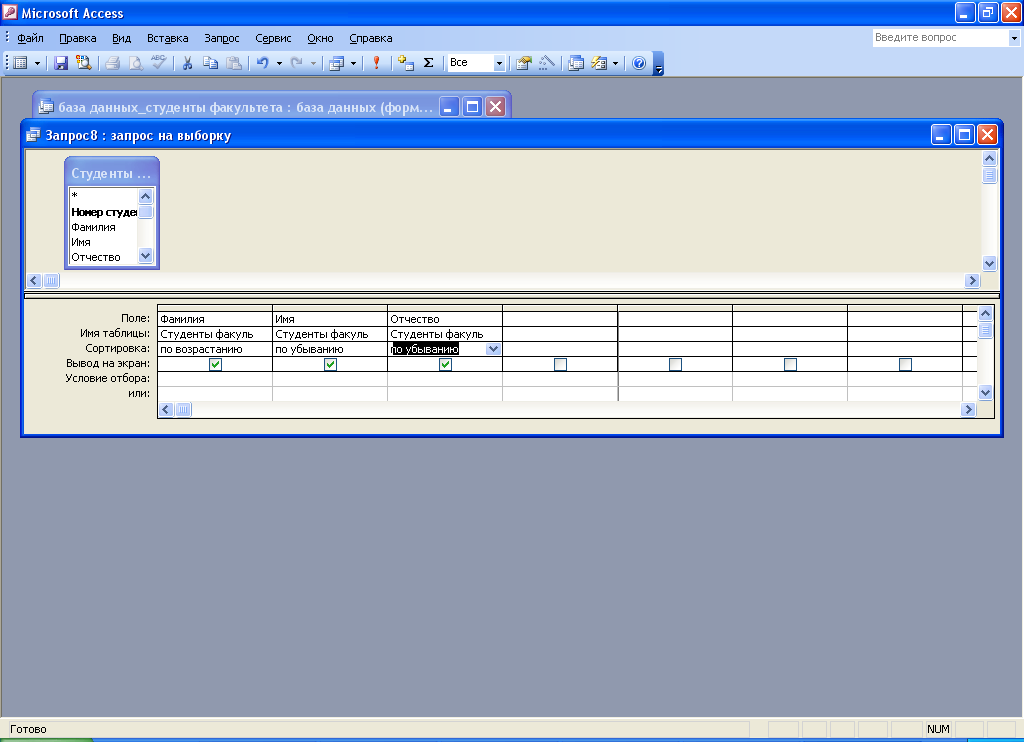
Task: Open the Файл menu
Action: [30, 38]
